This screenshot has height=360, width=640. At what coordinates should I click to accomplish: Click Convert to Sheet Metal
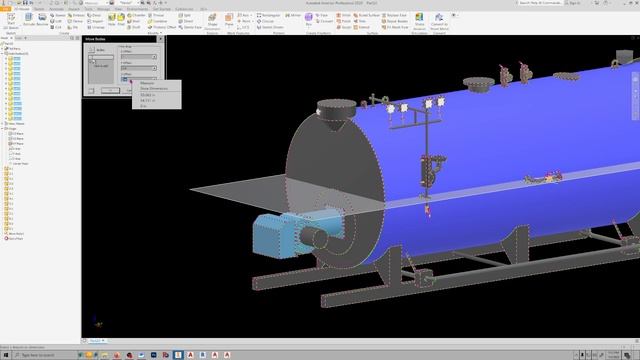pos(439,21)
